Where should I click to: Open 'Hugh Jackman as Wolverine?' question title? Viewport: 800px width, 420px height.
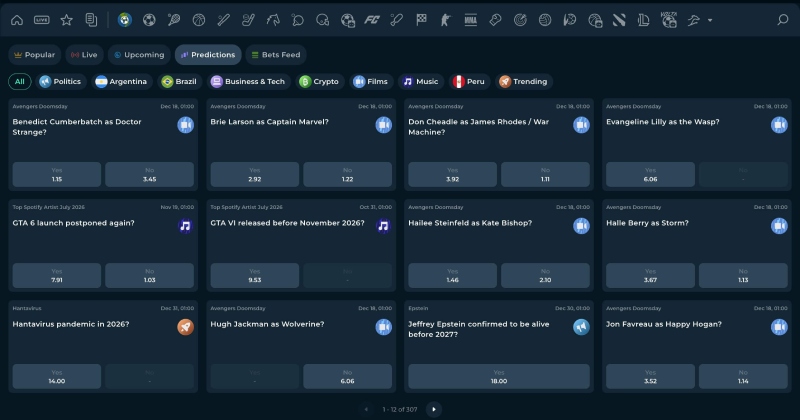point(267,324)
